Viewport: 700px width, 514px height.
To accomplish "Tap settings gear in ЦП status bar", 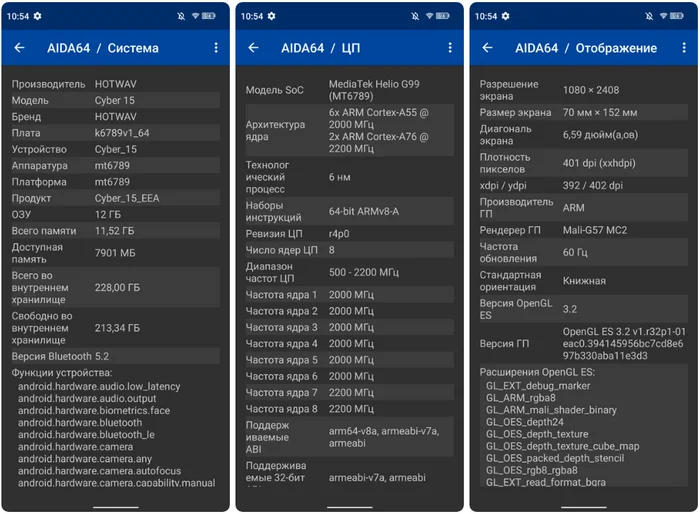I will pyautogui.click(x=271, y=16).
